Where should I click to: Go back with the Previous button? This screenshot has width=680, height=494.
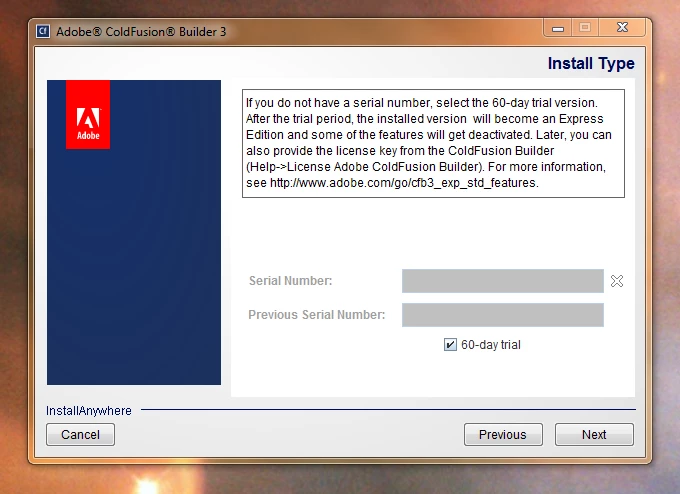click(503, 435)
